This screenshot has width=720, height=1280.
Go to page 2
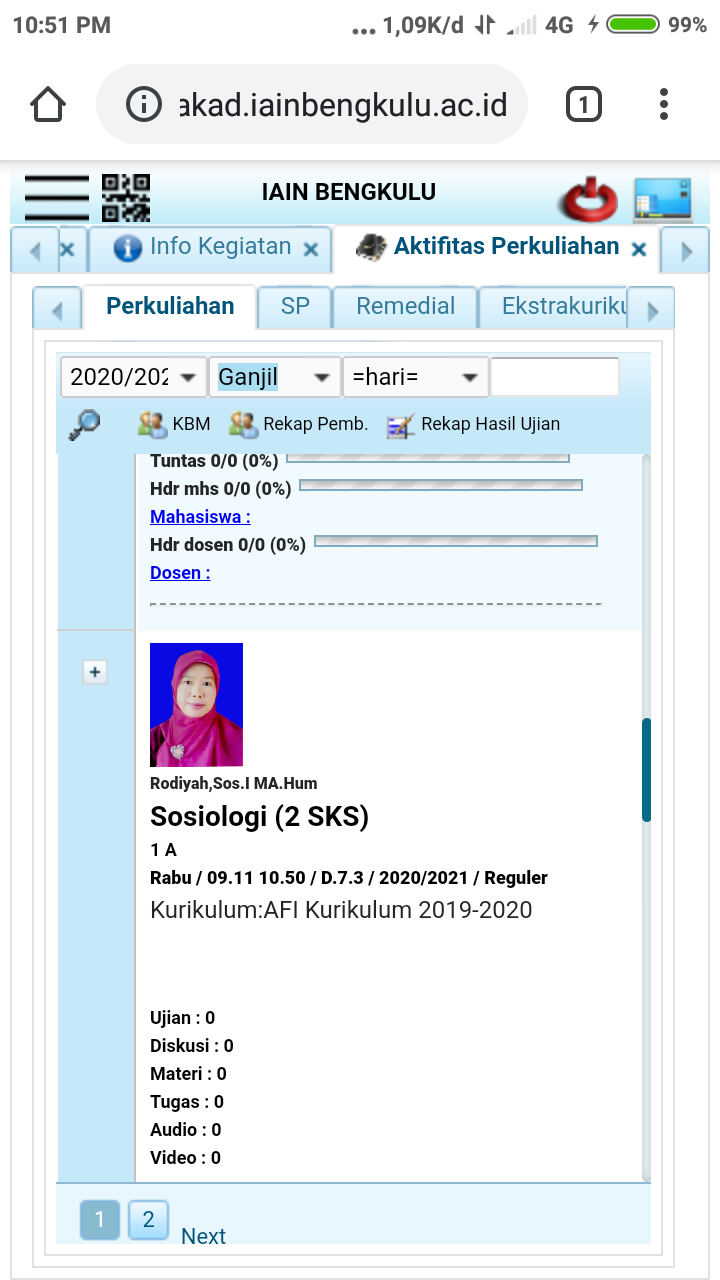coord(148,1220)
